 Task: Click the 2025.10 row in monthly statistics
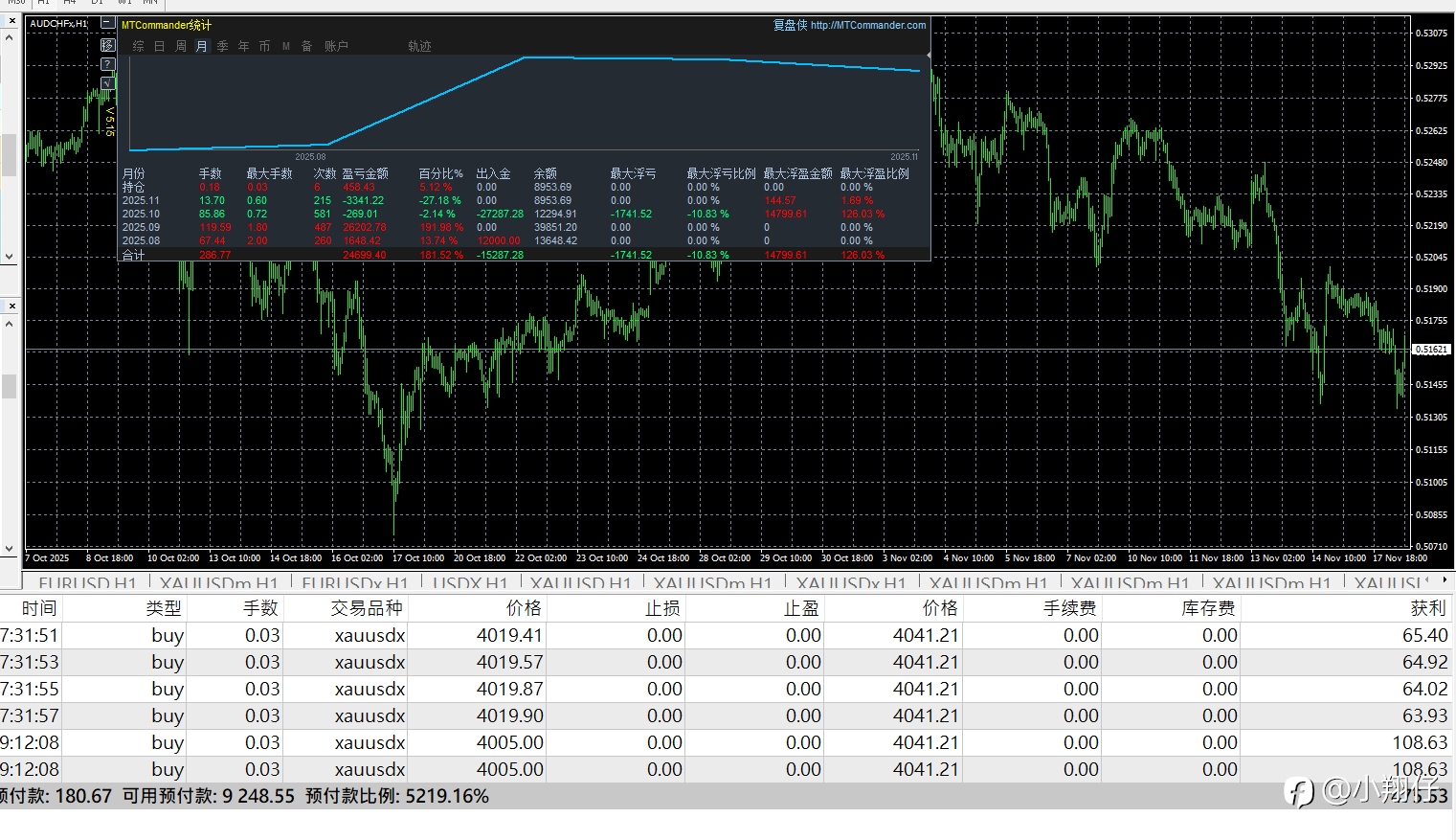pos(524,214)
